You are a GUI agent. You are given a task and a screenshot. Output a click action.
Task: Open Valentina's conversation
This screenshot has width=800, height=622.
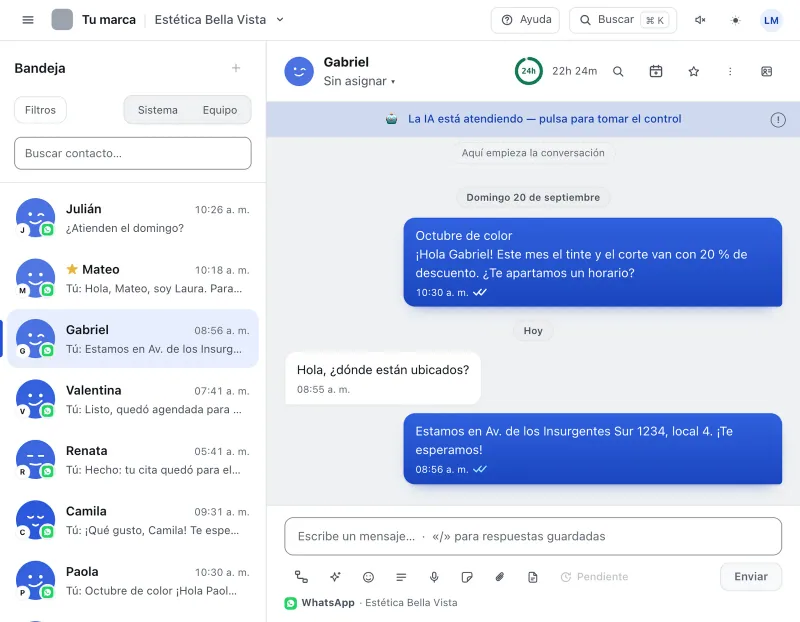tap(133, 399)
